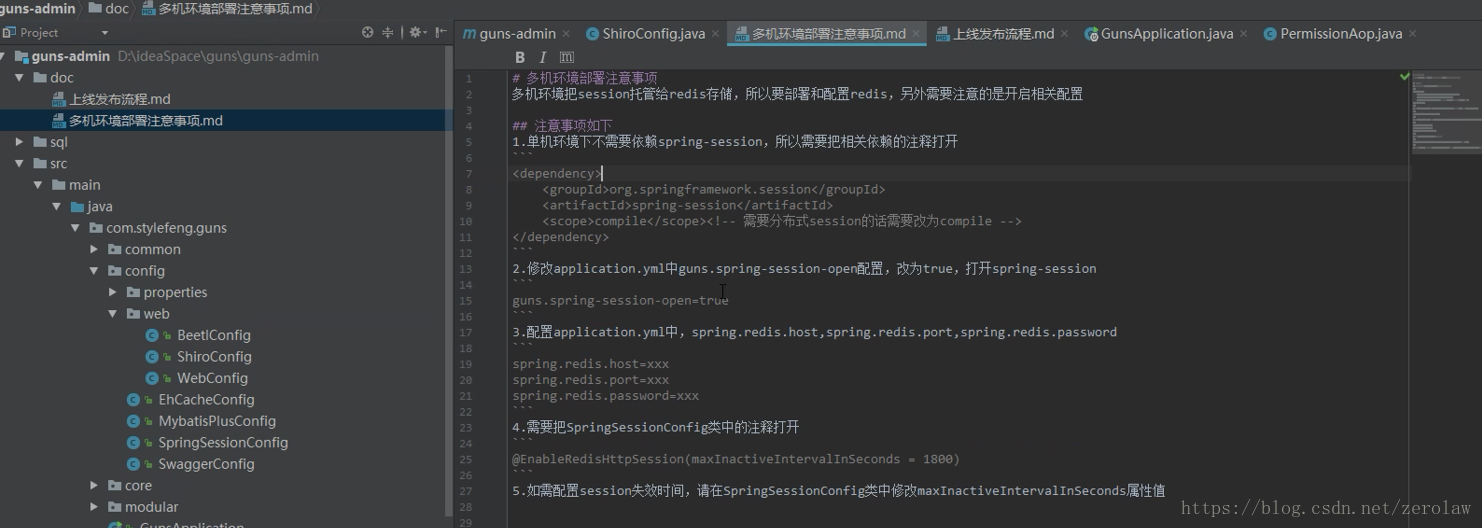Screen dimensions: 1482x528
Task: Hide the Project tool window with the arrow icon
Action: pos(441,33)
